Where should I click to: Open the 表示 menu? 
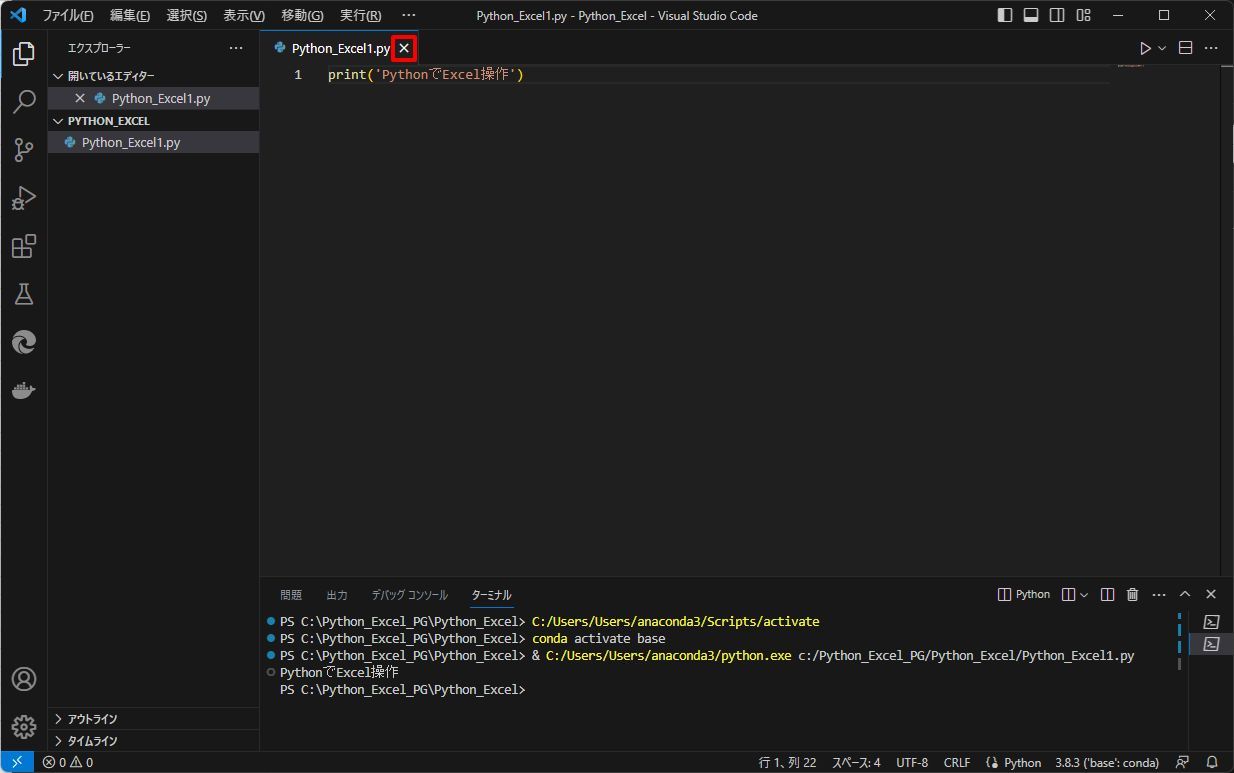click(x=244, y=15)
